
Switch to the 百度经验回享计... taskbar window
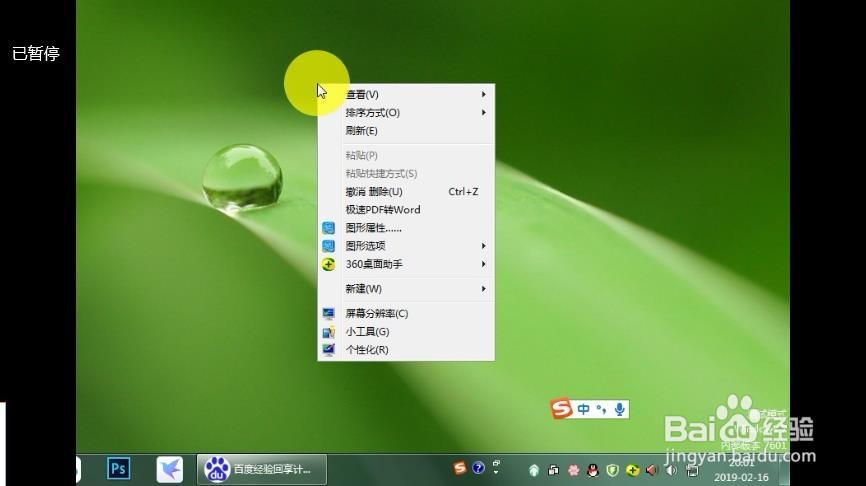pos(262,469)
